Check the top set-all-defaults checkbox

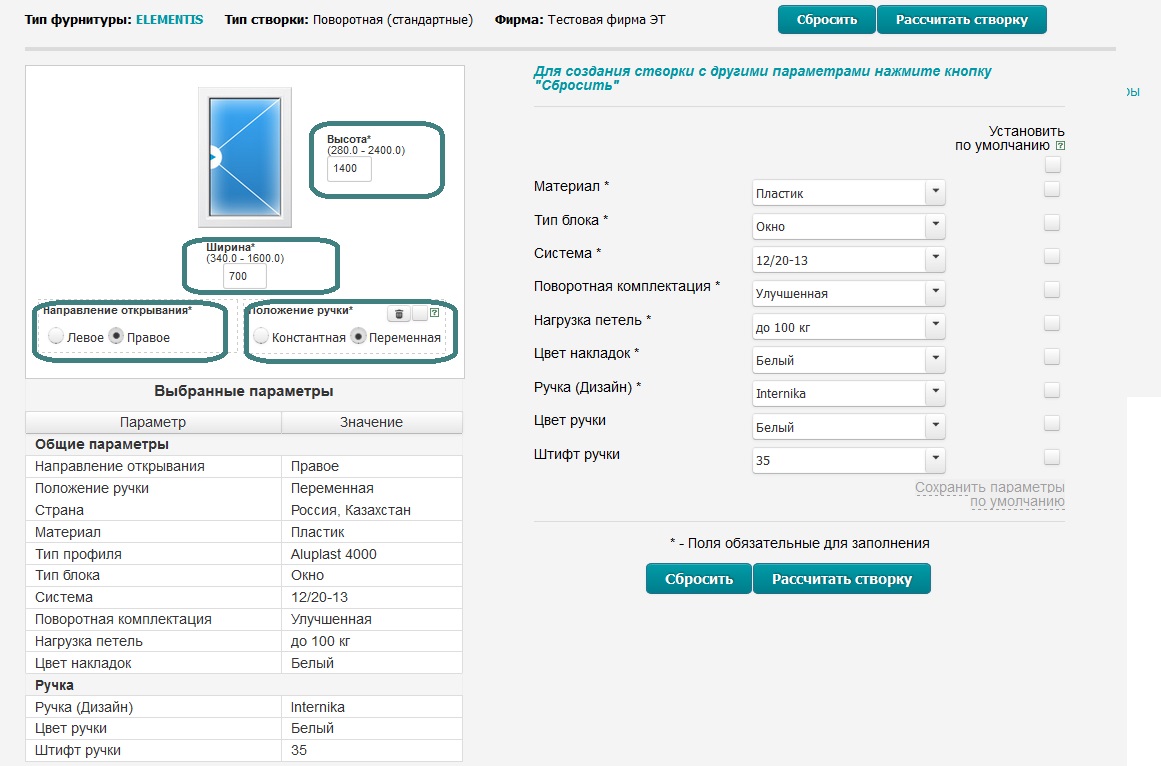(1052, 165)
